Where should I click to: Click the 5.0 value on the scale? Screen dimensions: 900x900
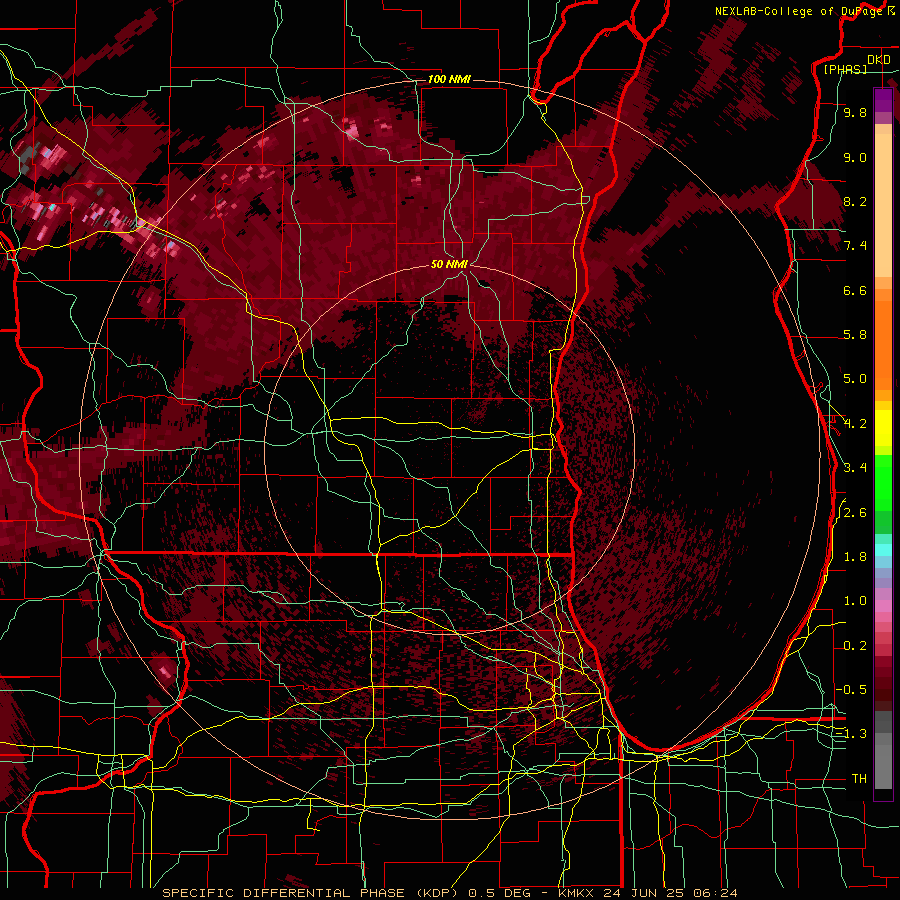[x=855, y=379]
